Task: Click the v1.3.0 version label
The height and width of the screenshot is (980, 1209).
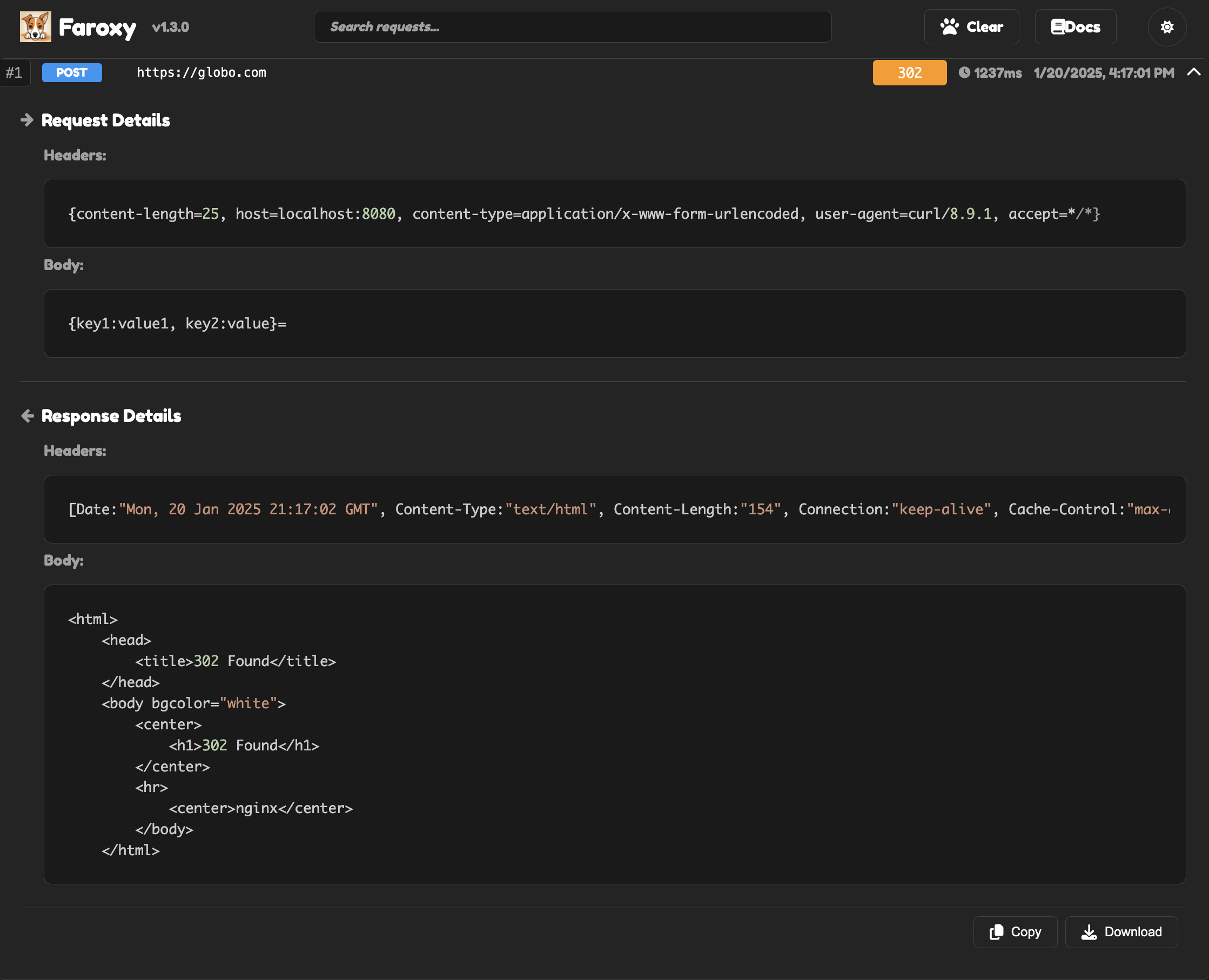Action: pos(171,27)
